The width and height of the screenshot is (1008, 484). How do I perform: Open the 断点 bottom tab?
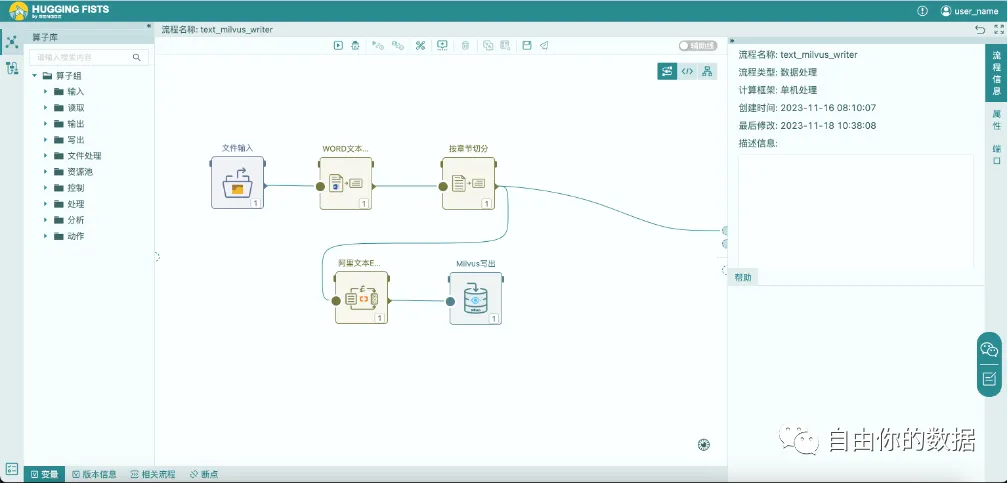pyautogui.click(x=203, y=474)
